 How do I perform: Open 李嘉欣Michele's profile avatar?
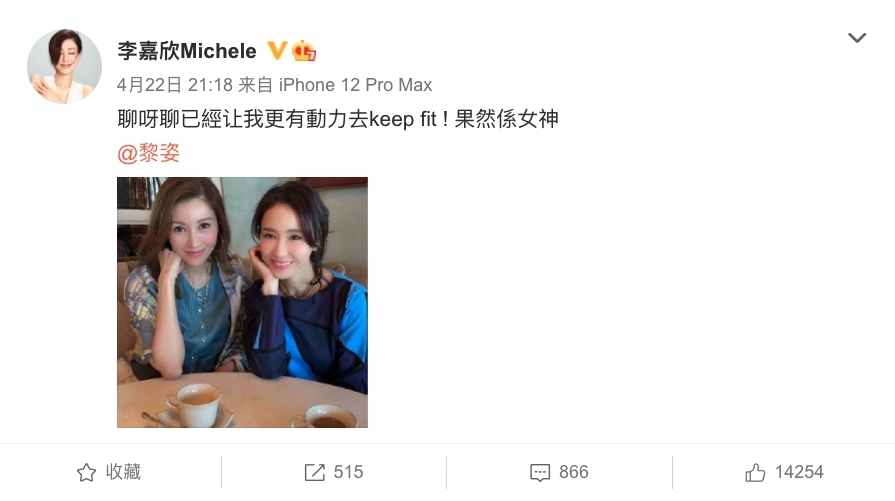click(x=64, y=66)
